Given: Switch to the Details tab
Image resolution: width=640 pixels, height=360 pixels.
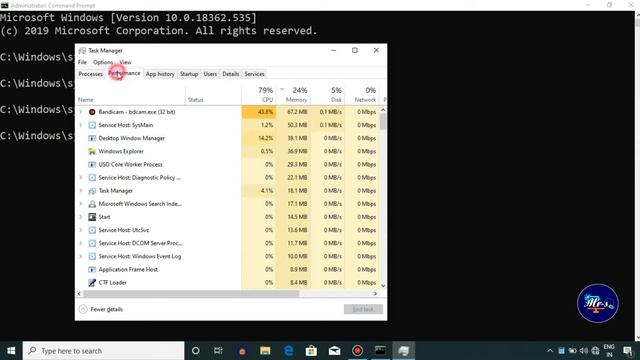Looking at the screenshot, I should coord(231,74).
